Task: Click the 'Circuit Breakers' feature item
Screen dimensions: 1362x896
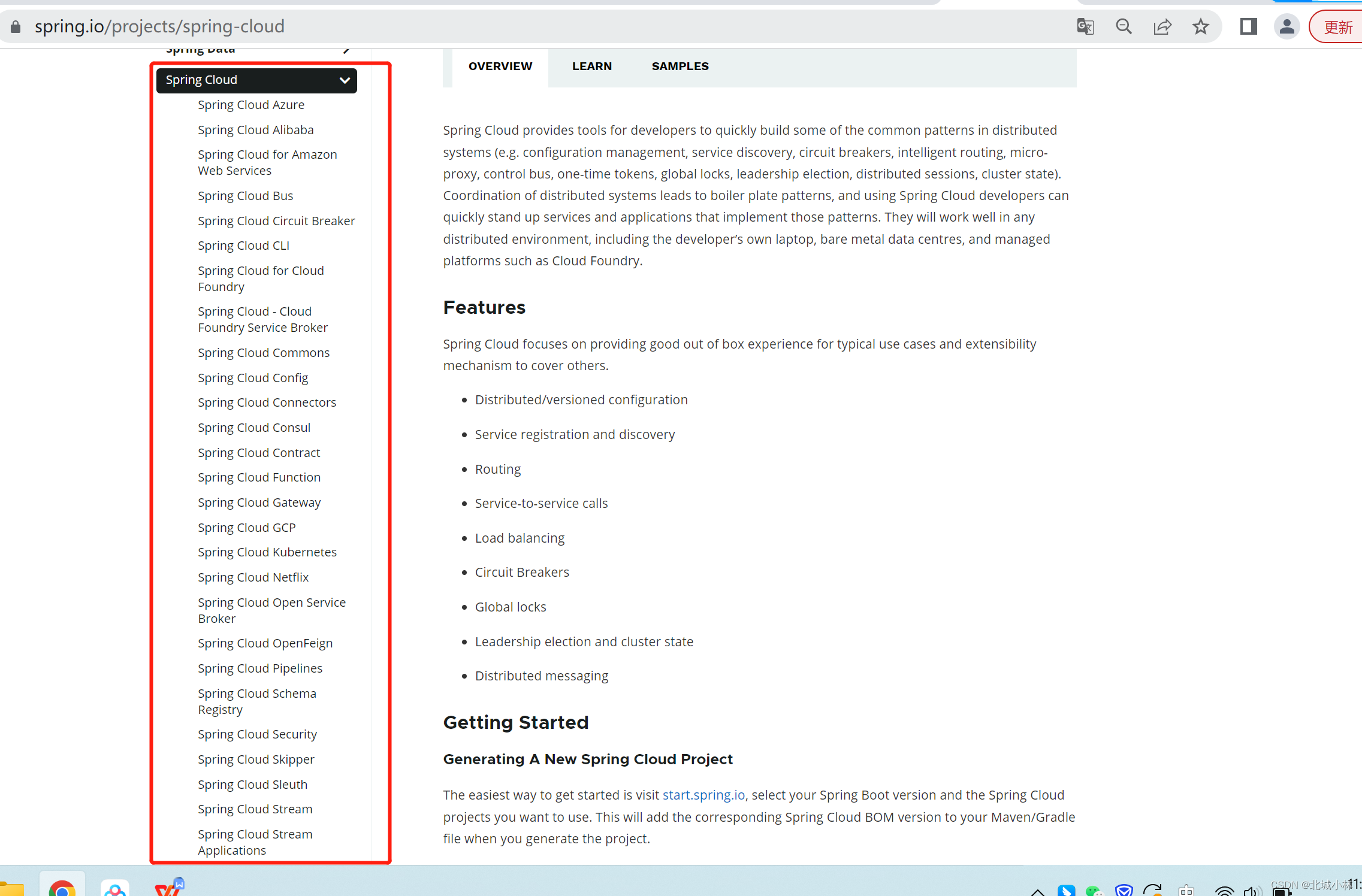Action: tap(522, 573)
